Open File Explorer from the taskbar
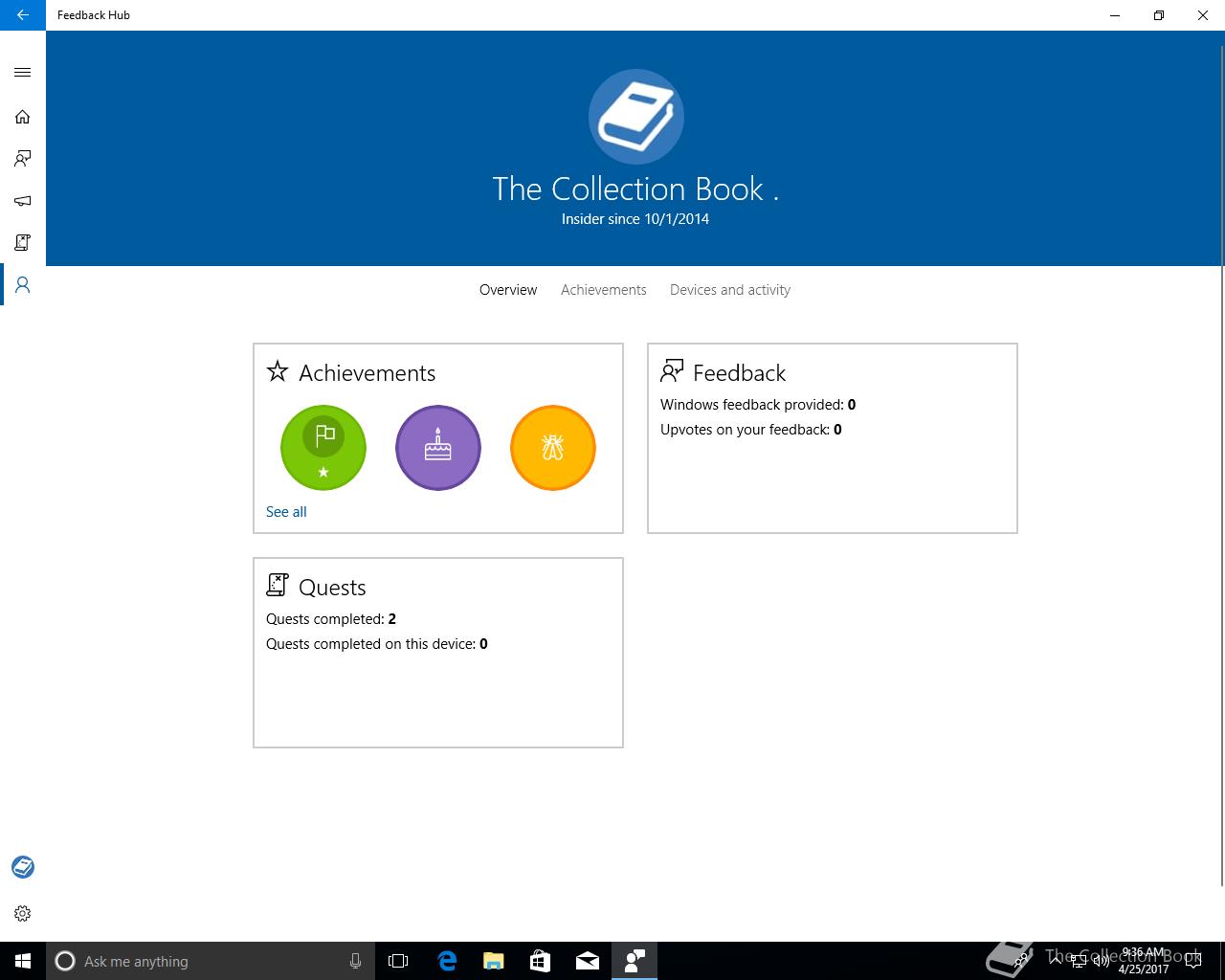1225x980 pixels. coord(493,961)
